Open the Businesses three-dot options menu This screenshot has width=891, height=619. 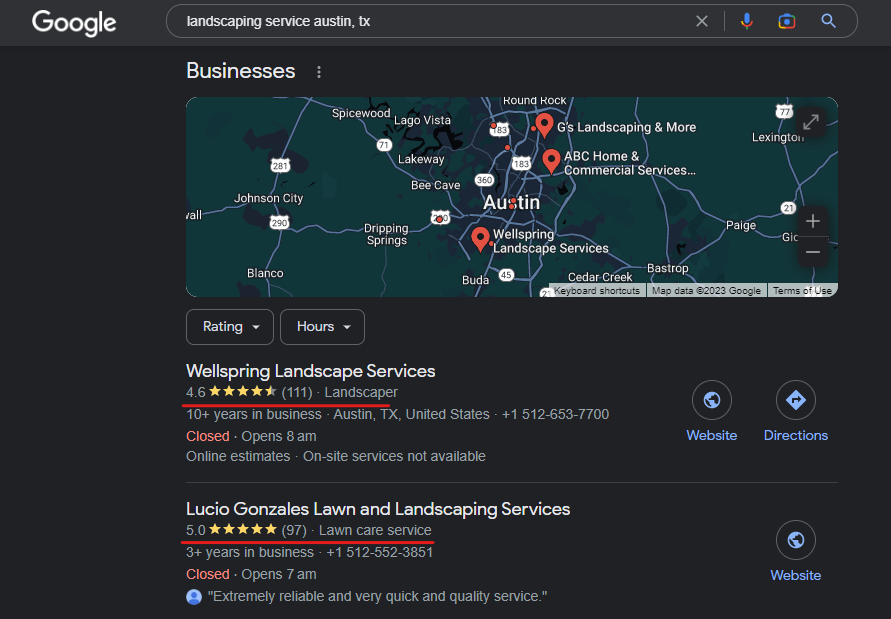click(319, 72)
